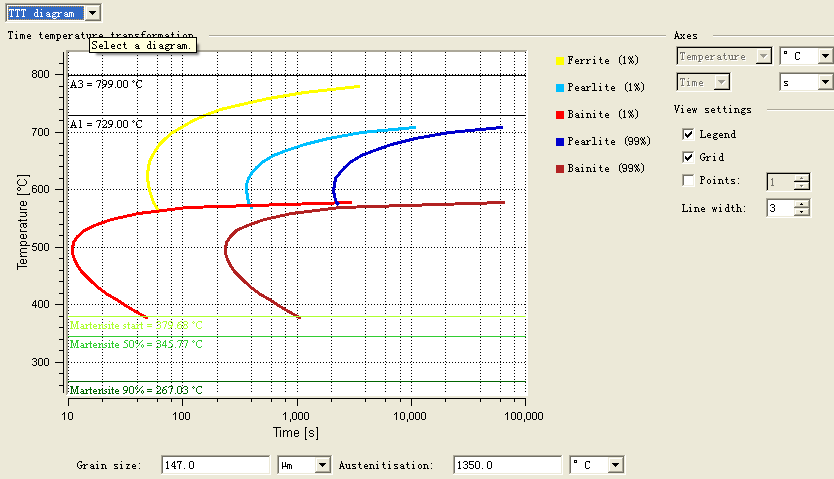This screenshot has height=479, width=834.
Task: Click the light blue Pearlite (1%) legend swatch
Action: [x=560, y=88]
